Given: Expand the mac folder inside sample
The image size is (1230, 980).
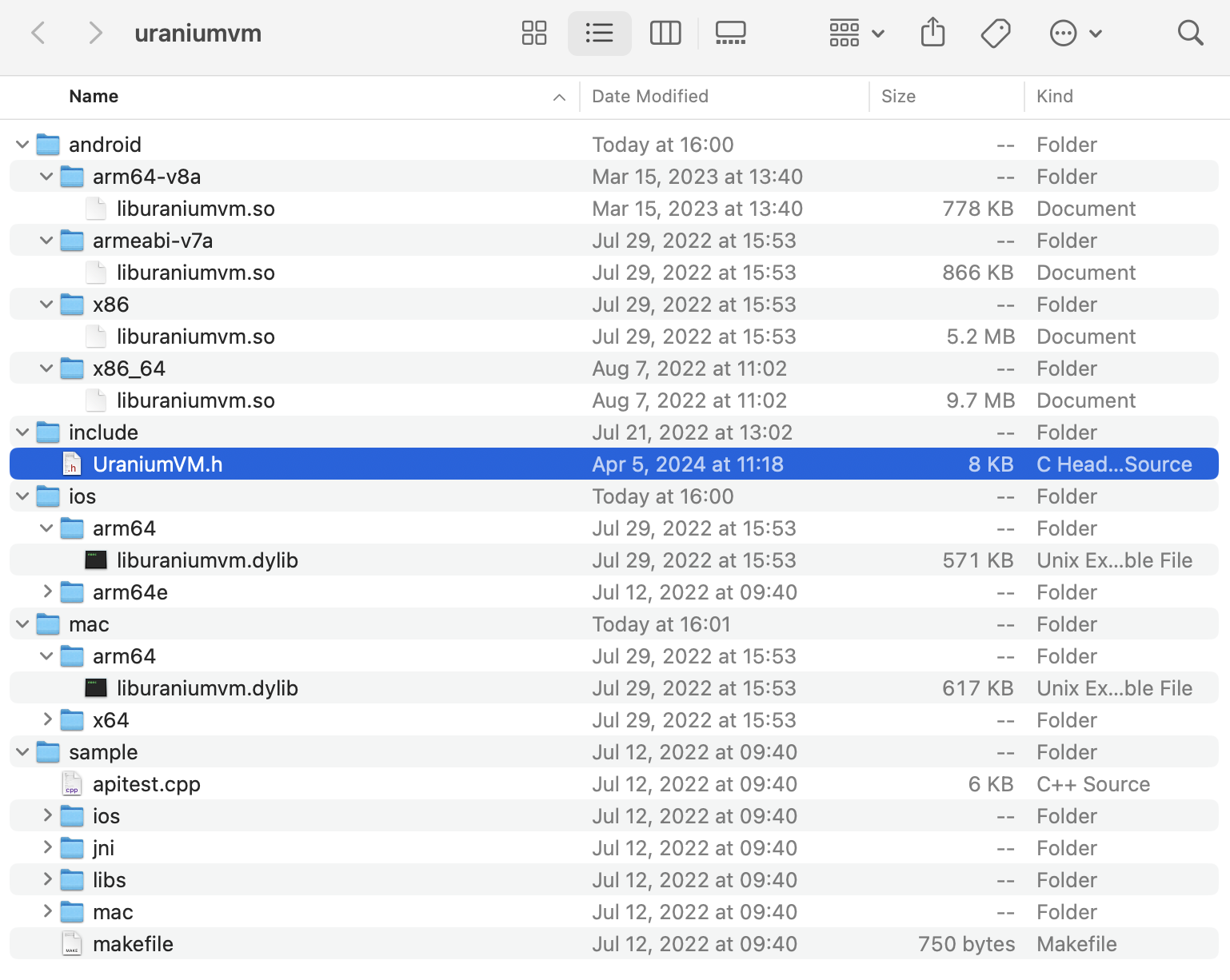Looking at the screenshot, I should pyautogui.click(x=47, y=911).
